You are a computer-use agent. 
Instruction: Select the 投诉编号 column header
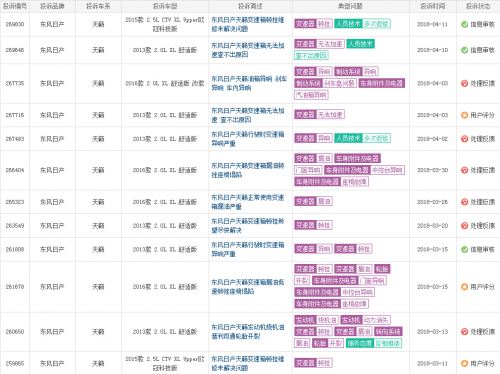[15, 6]
